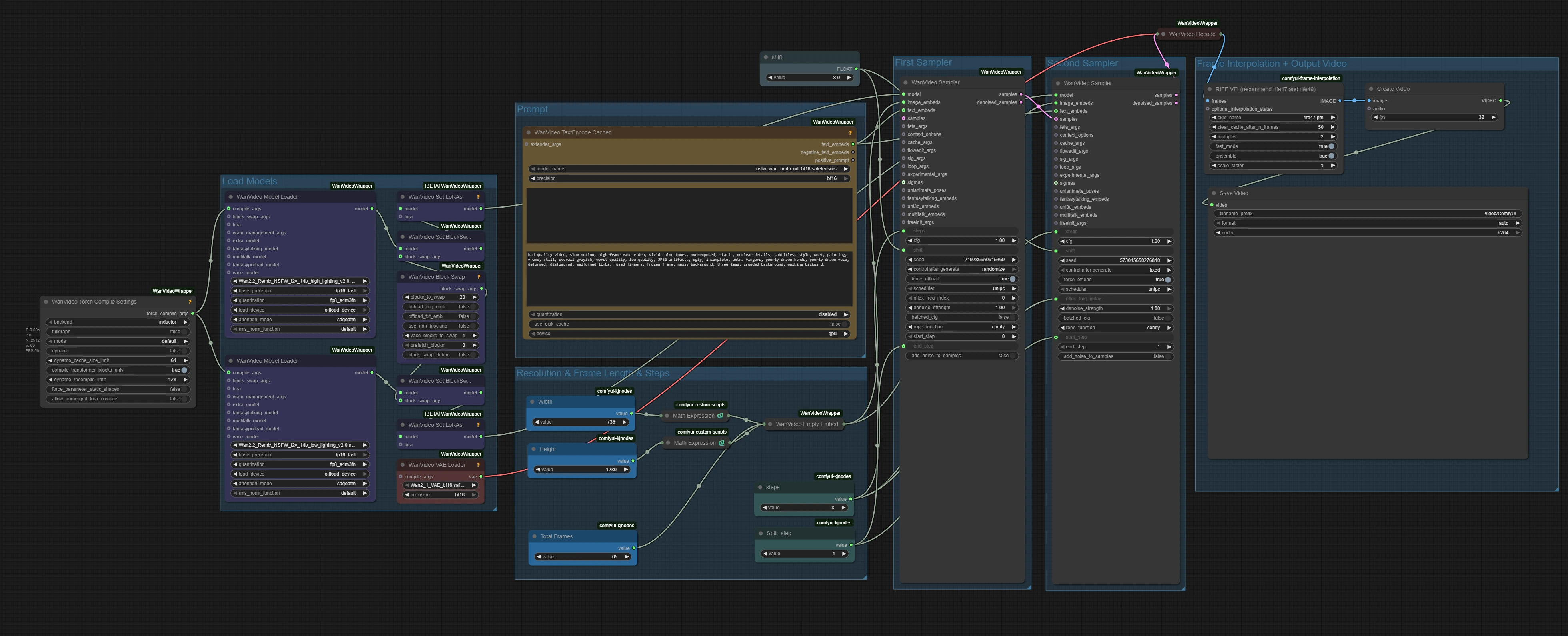Select the Prompt group title

point(533,110)
